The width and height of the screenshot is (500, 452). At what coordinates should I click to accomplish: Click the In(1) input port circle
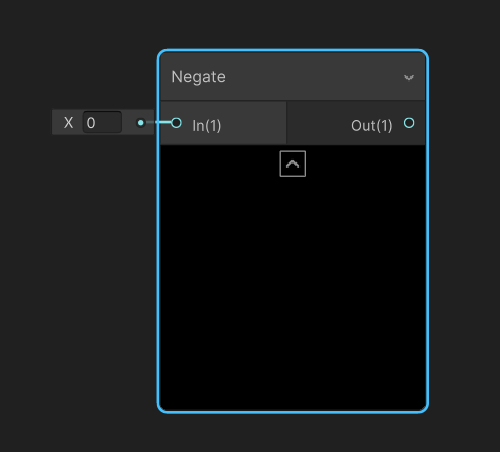click(176, 123)
